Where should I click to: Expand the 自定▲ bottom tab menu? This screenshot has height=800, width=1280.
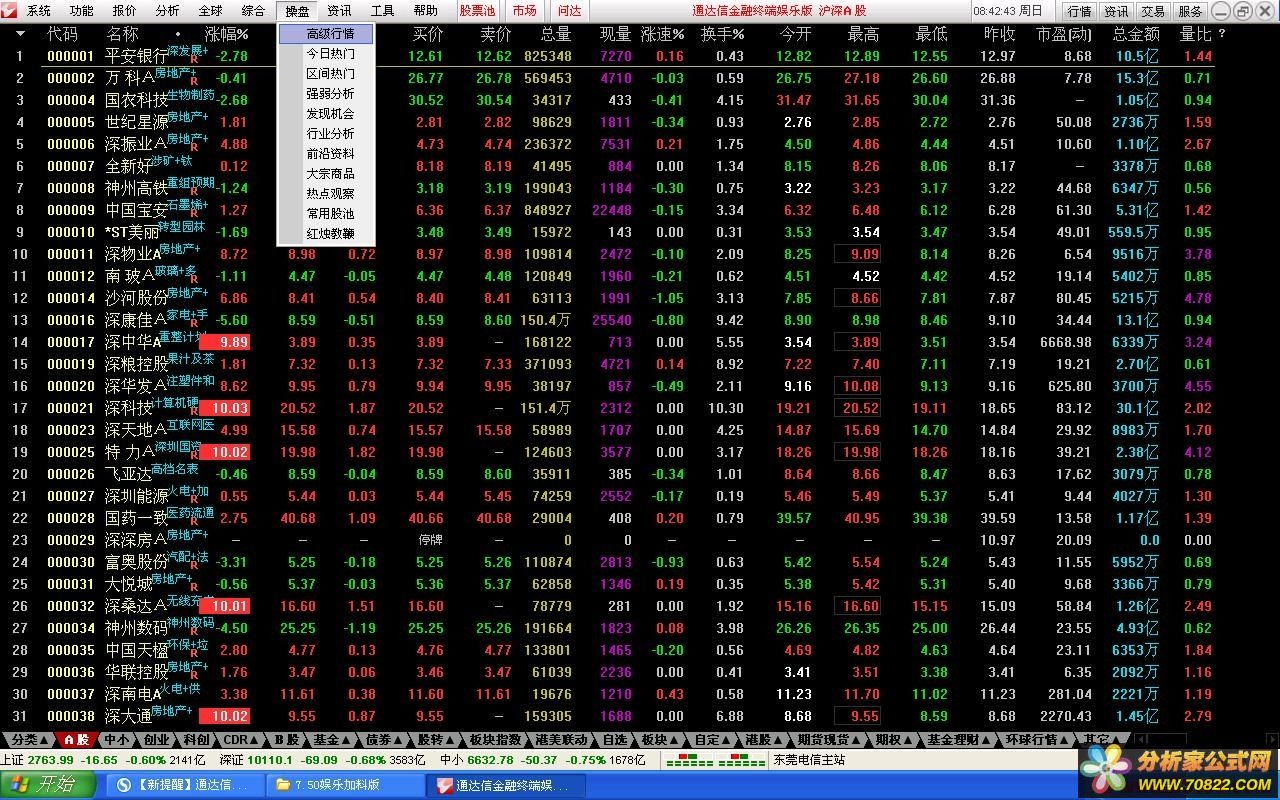pyautogui.click(x=713, y=740)
